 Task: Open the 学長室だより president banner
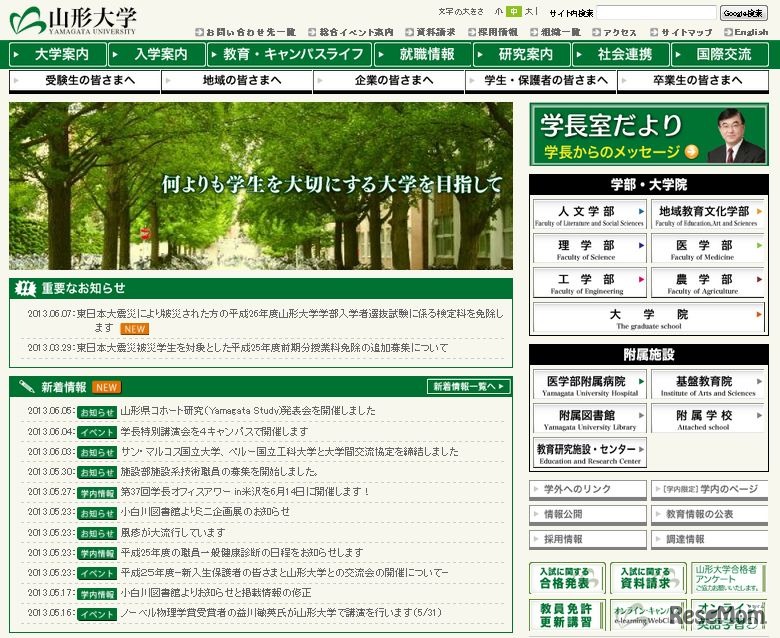pyautogui.click(x=649, y=134)
